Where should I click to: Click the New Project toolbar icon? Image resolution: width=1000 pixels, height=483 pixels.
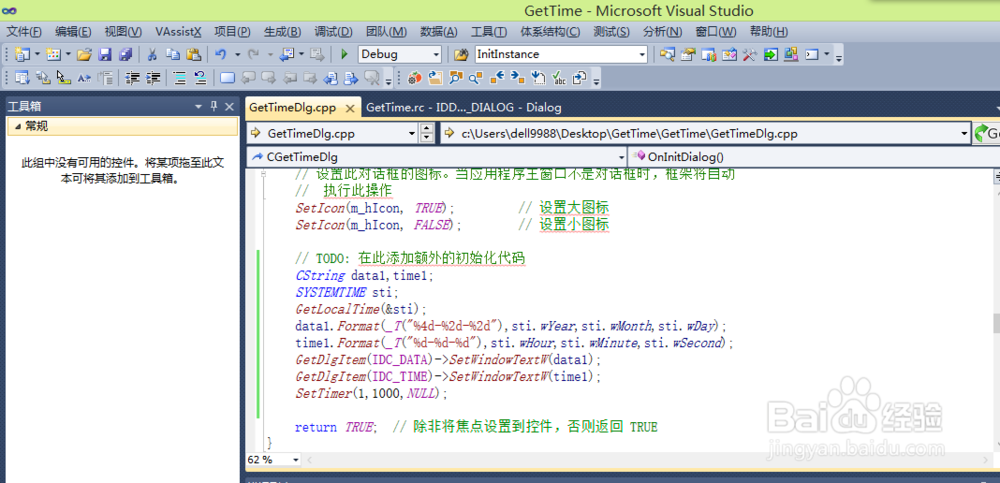coord(22,54)
